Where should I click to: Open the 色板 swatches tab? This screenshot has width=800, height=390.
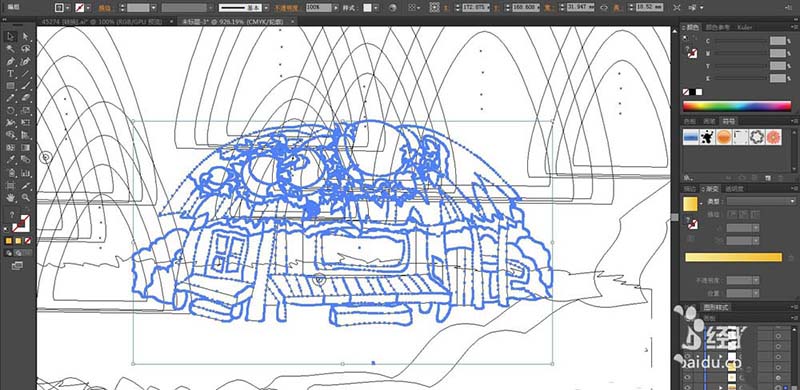point(689,121)
